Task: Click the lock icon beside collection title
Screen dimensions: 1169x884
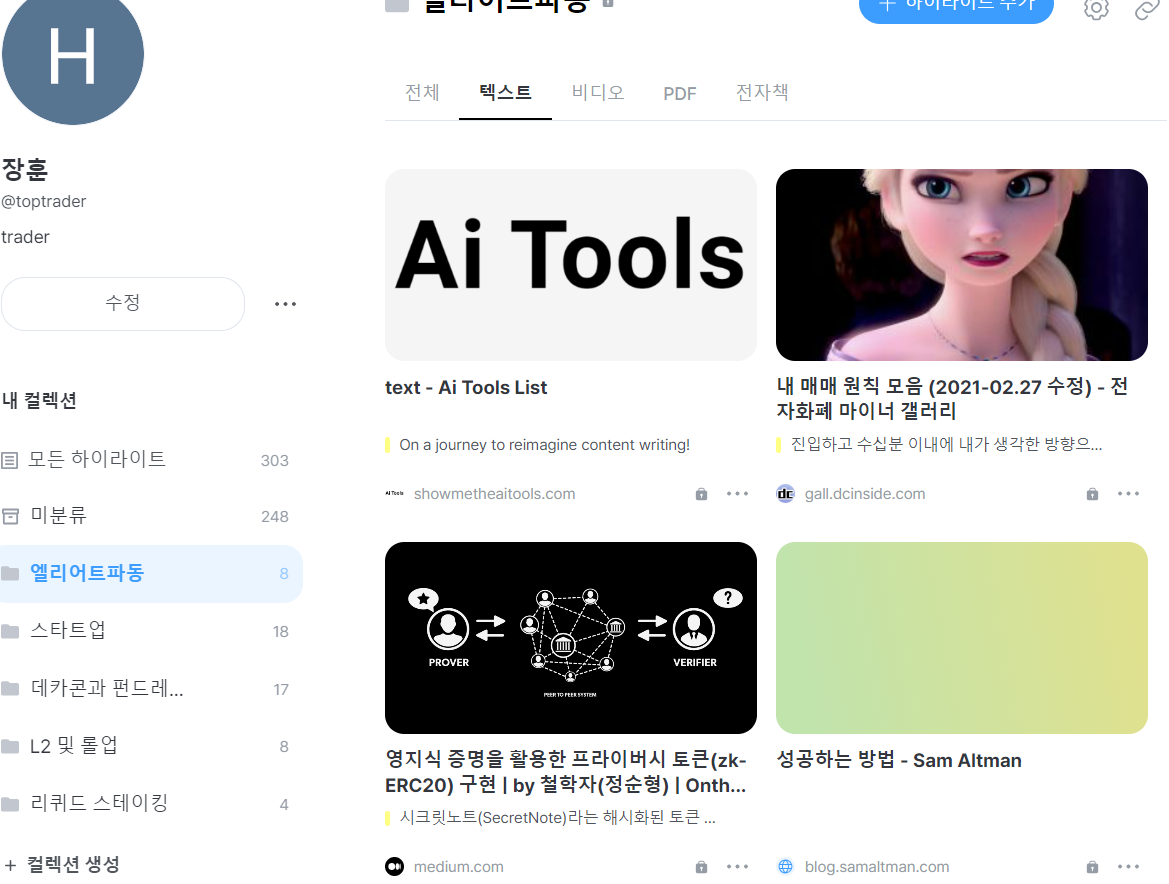Action: 608,3
